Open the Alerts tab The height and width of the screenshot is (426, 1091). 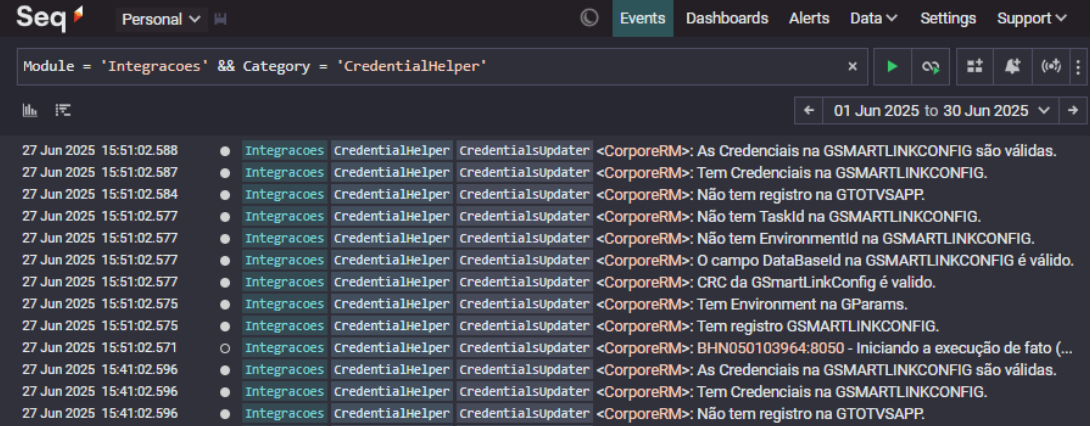pos(809,18)
